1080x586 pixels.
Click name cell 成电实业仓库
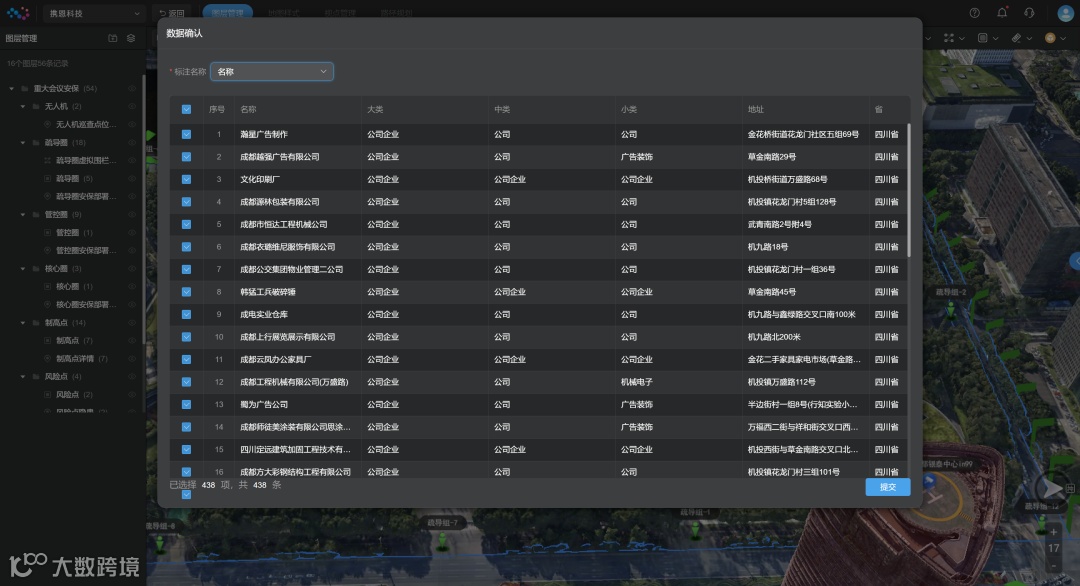click(264, 314)
